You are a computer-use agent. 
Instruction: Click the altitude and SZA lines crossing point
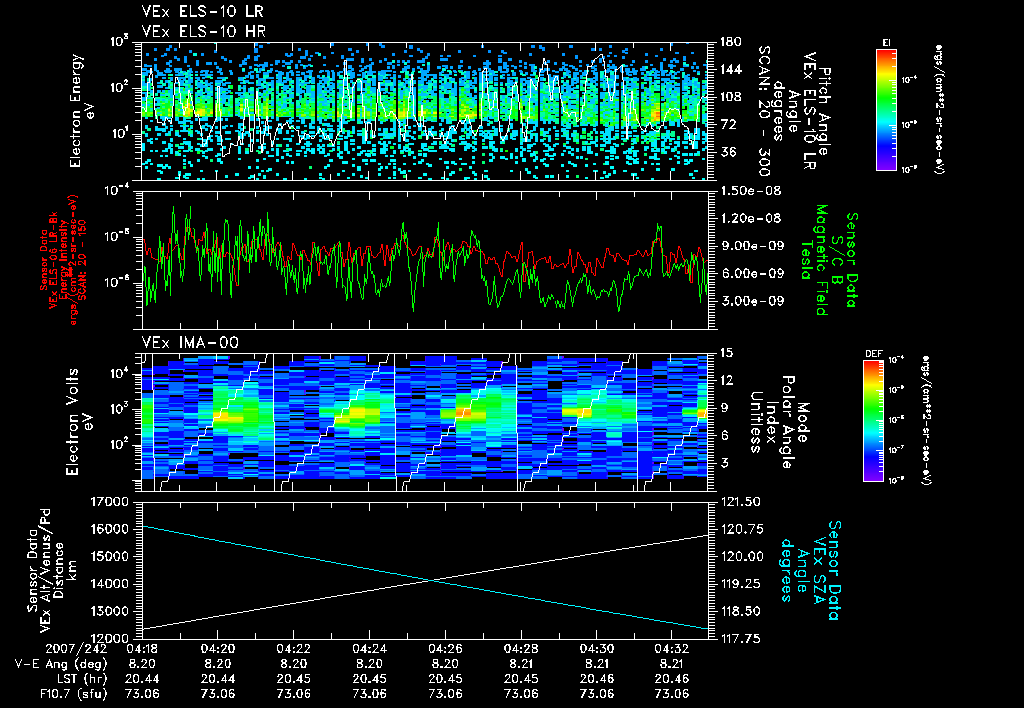click(432, 580)
